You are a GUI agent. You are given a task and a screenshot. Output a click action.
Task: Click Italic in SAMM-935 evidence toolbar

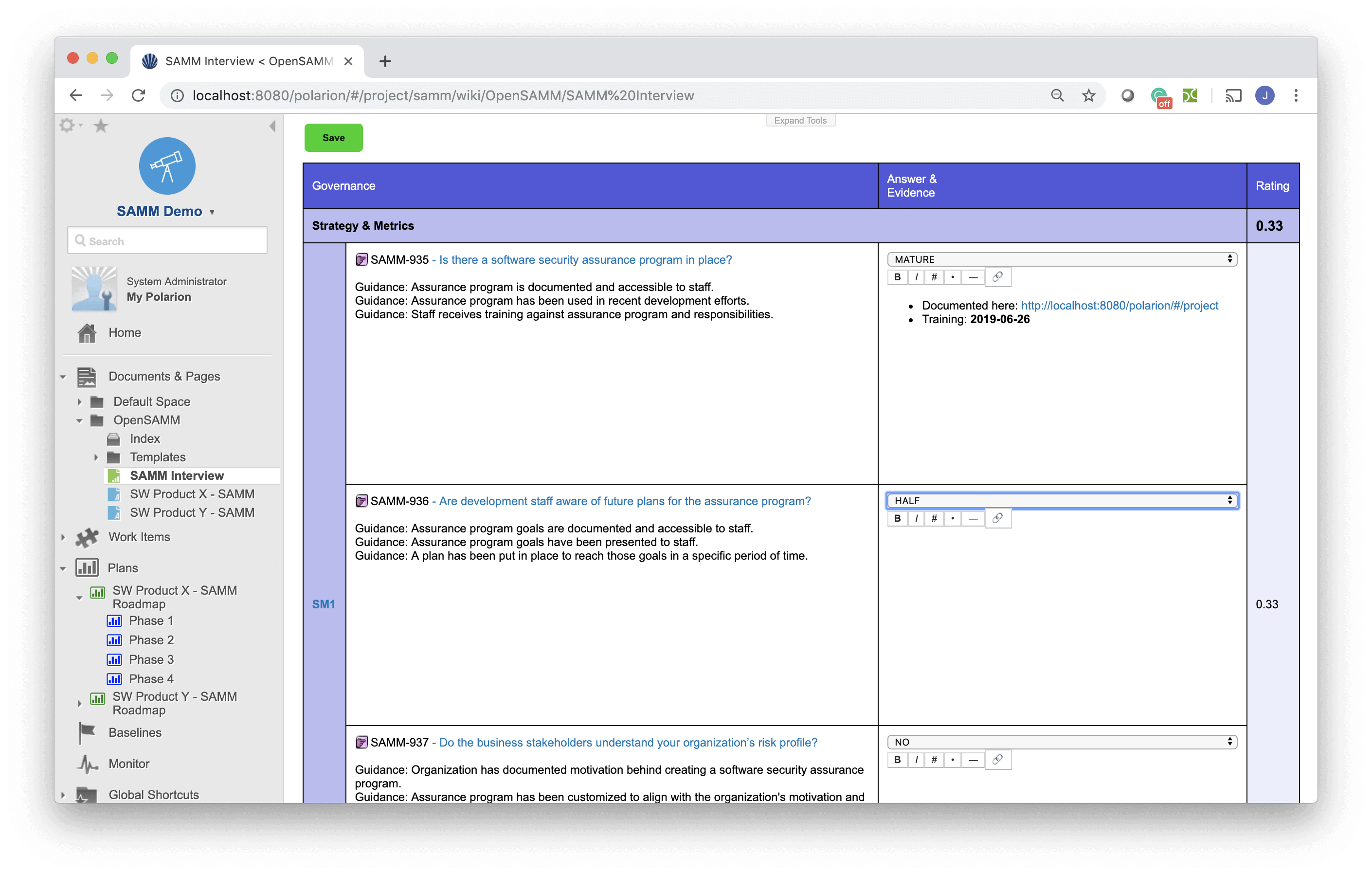(916, 277)
